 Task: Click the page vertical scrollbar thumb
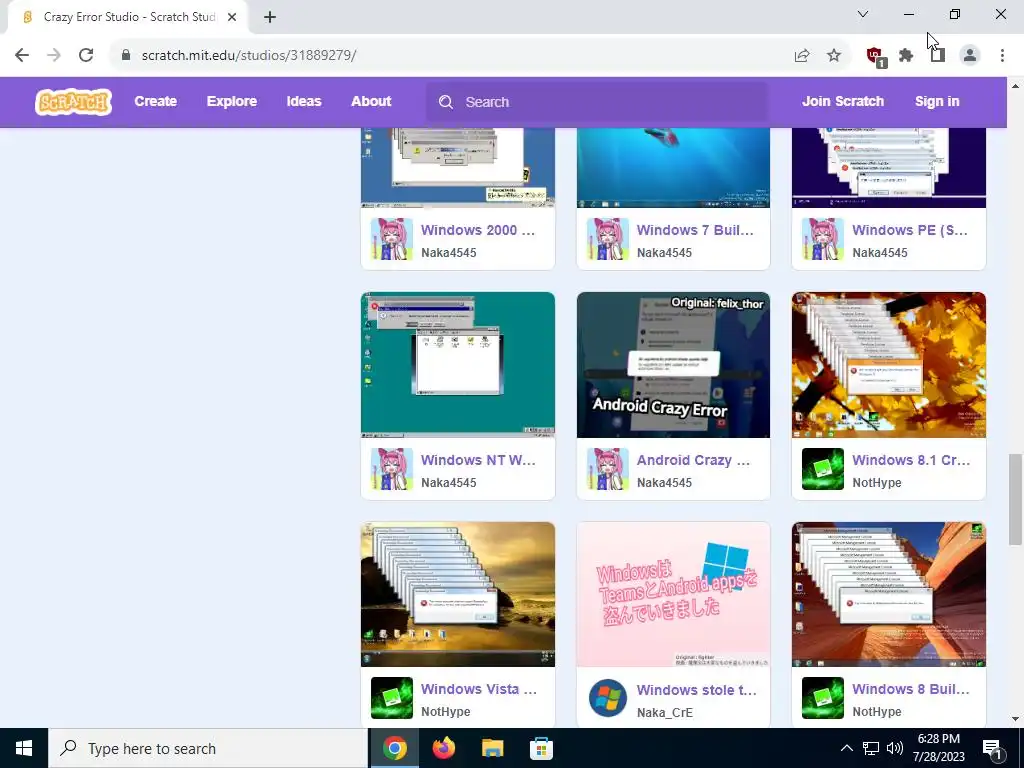[1015, 499]
